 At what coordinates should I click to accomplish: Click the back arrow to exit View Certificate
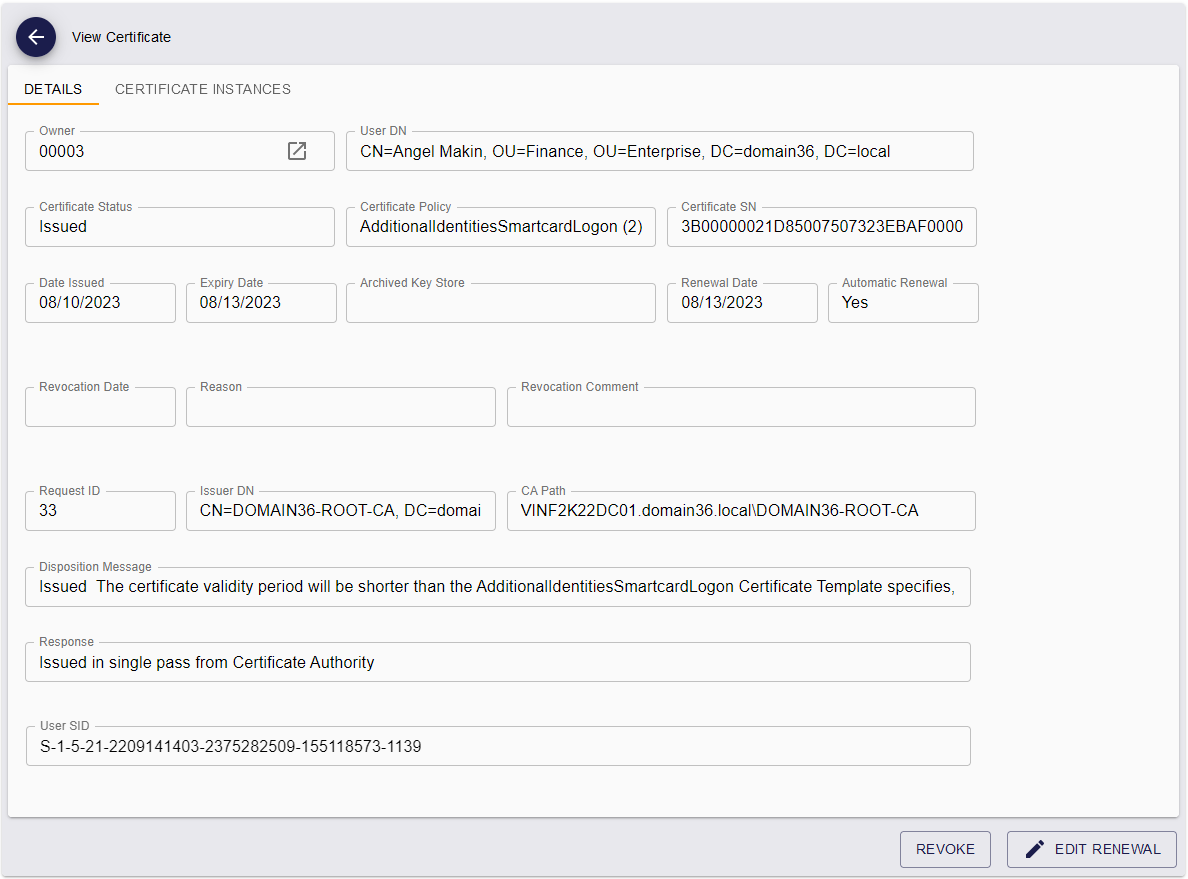point(36,37)
